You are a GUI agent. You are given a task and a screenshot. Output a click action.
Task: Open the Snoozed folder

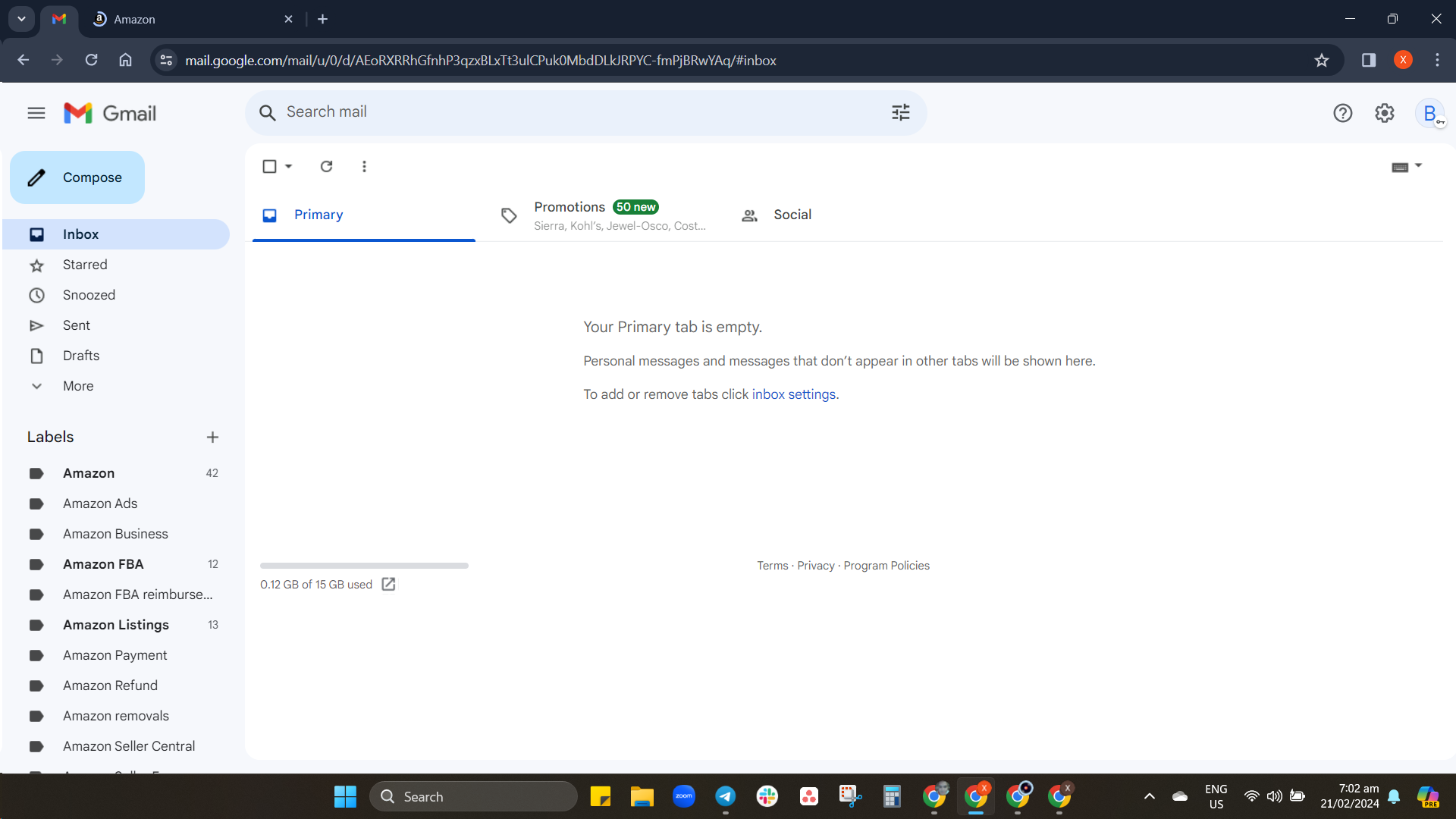coord(116,295)
